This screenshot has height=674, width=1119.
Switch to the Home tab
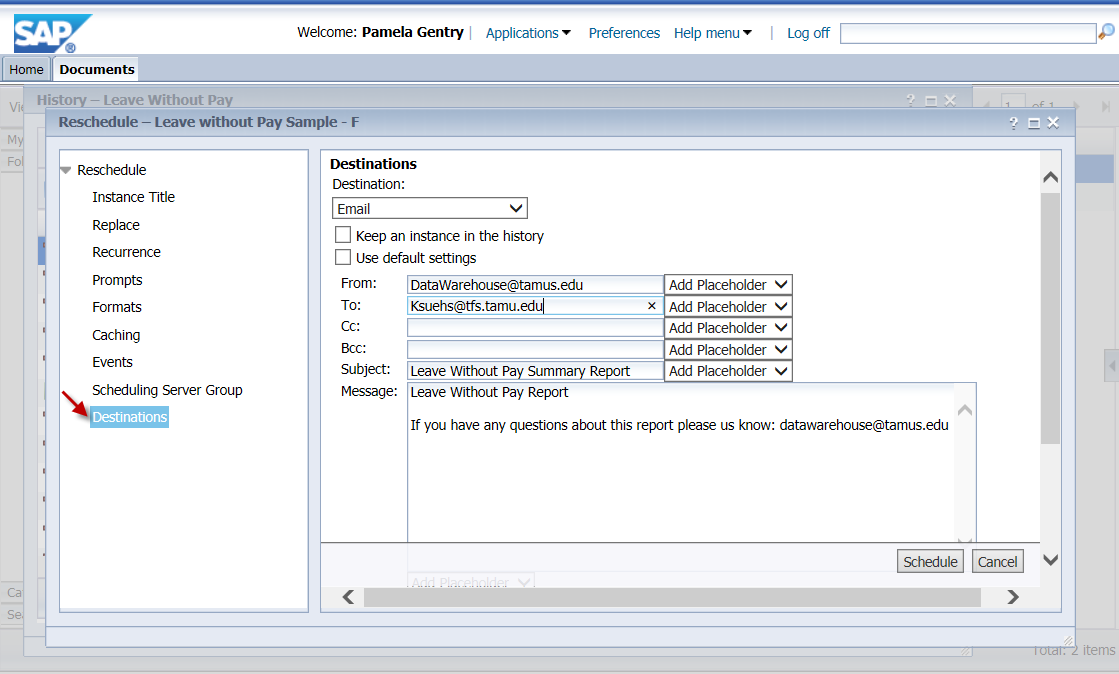click(26, 69)
